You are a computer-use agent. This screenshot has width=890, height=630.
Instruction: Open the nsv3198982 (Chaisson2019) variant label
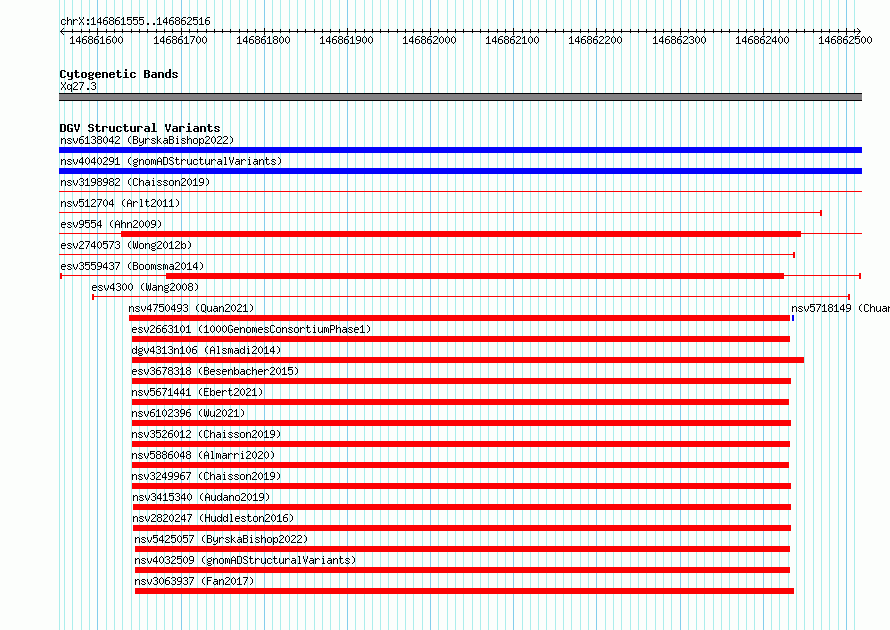coord(135,182)
